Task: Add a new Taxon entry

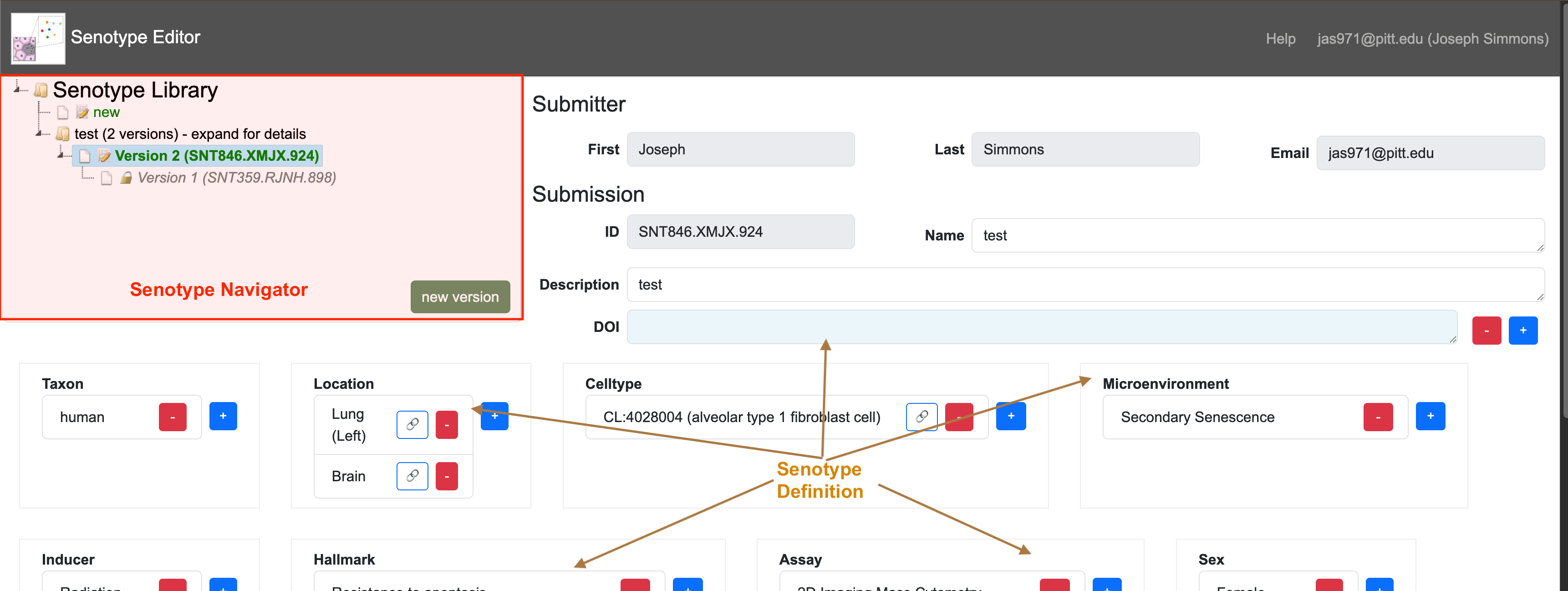Action: [223, 416]
